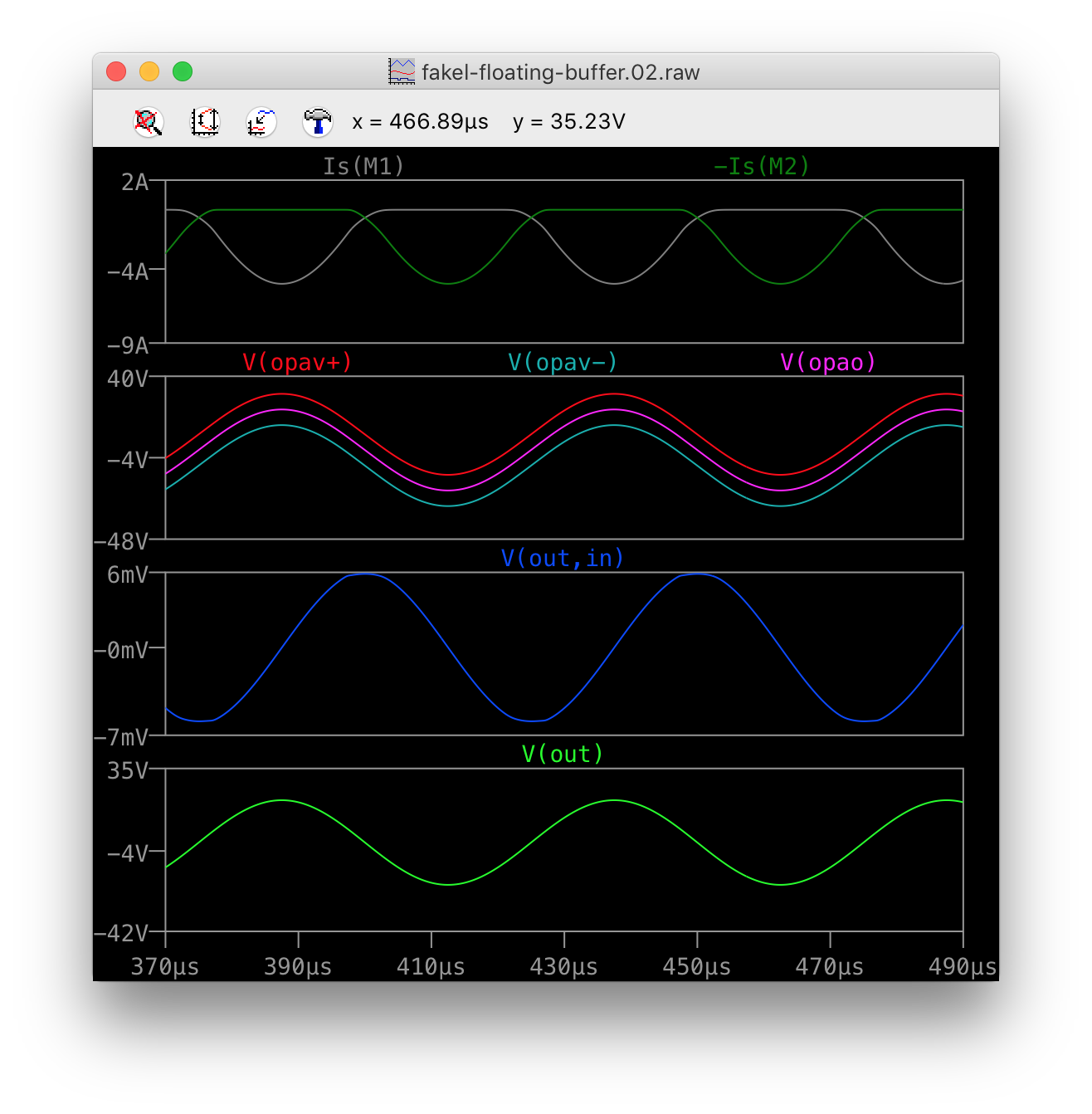
Task: Click the autorange vertical axis icon
Action: tap(205, 122)
